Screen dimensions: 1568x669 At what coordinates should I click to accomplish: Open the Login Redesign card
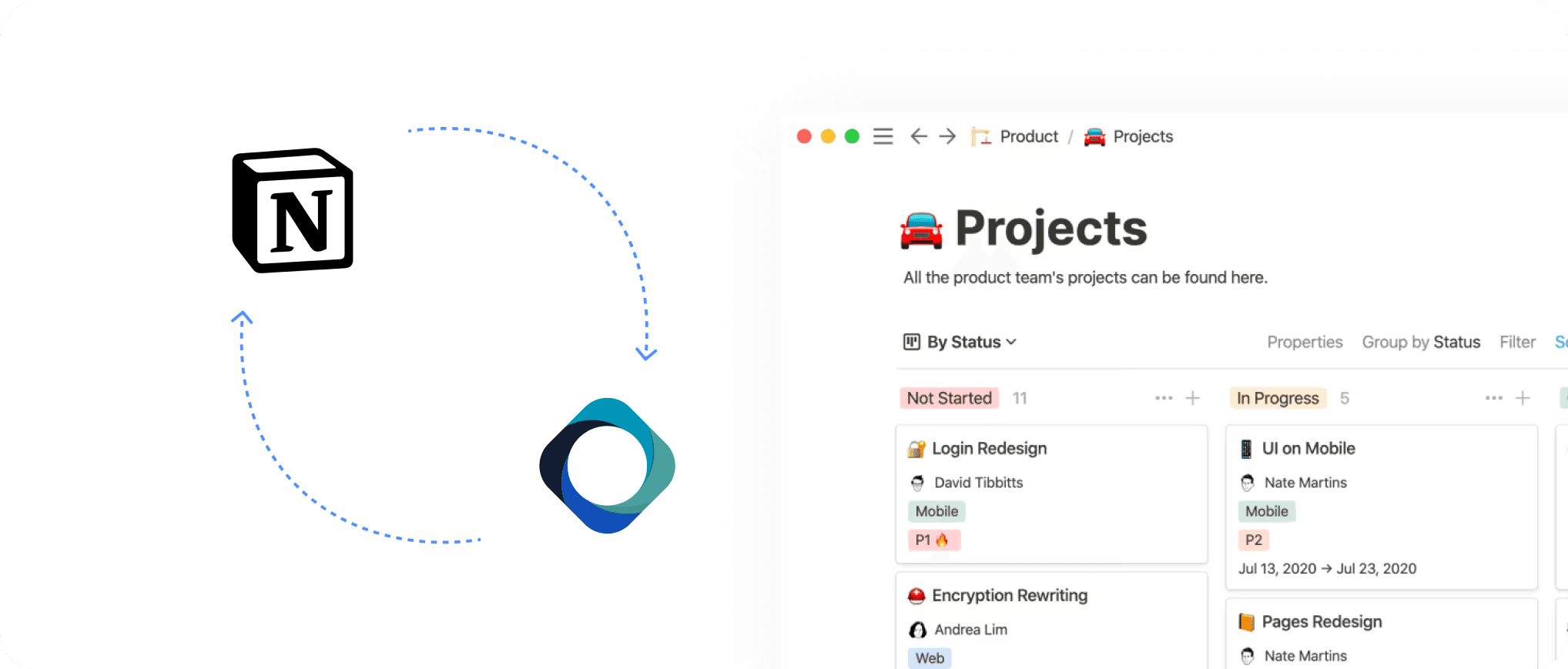(x=1051, y=494)
